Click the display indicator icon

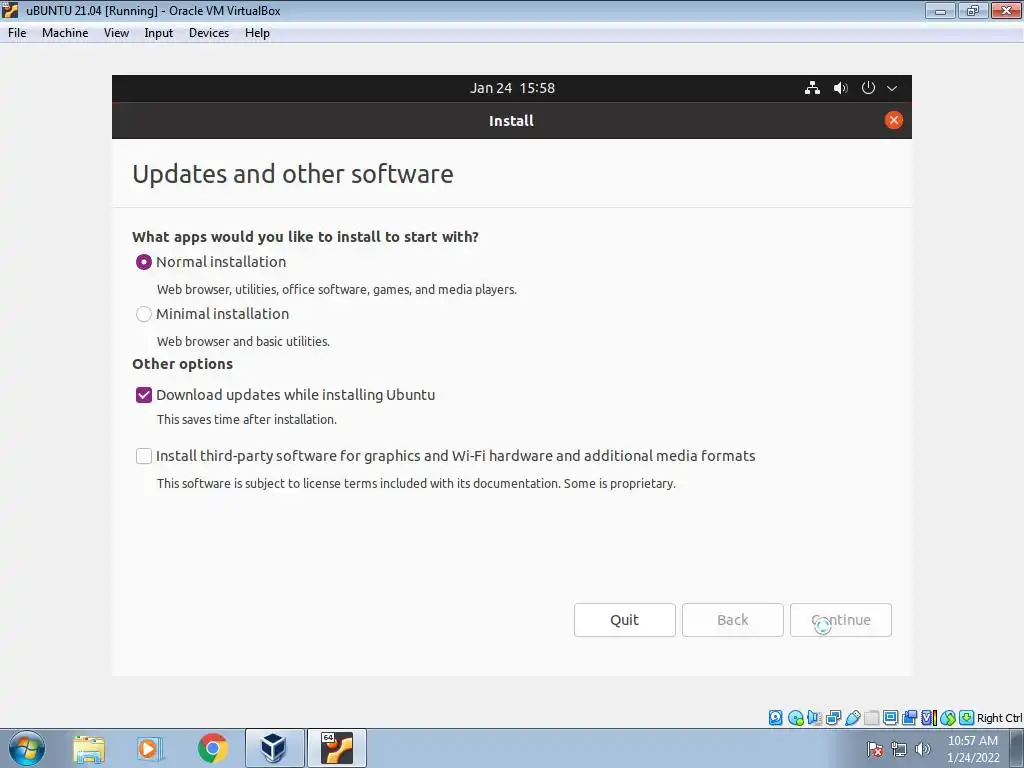click(890, 718)
